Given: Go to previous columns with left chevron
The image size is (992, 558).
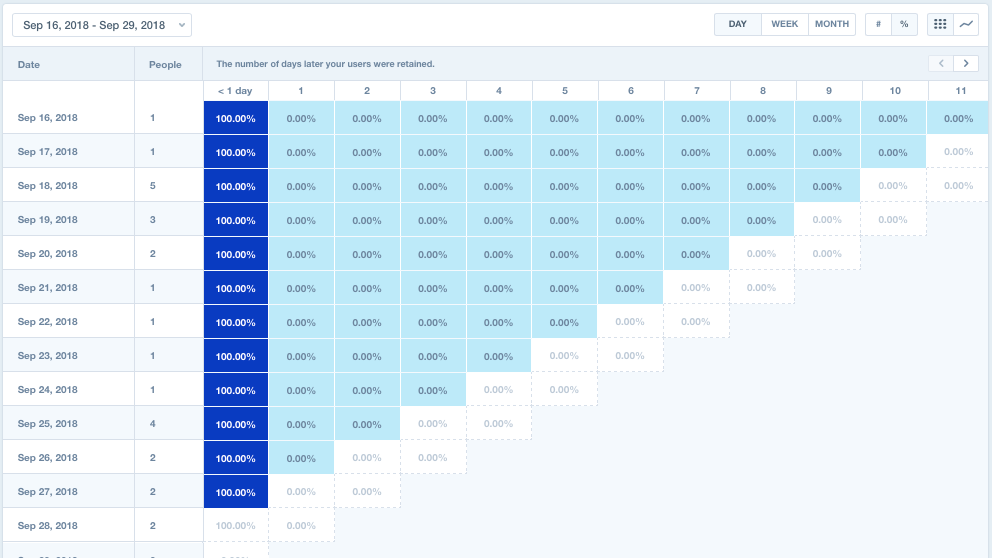Looking at the screenshot, I should pos(941,64).
